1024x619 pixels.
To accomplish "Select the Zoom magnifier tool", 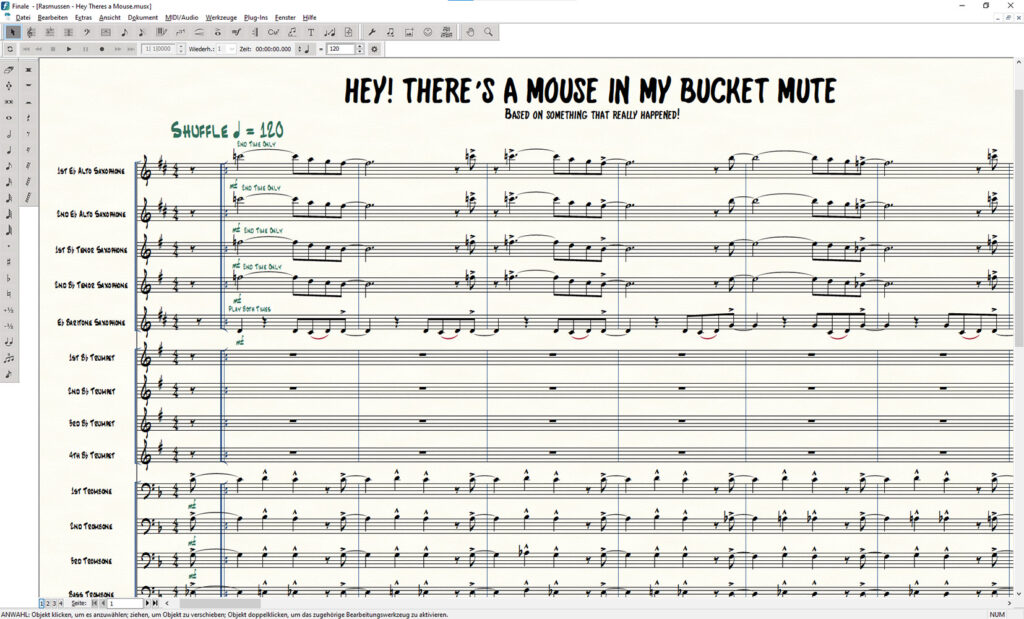I will [x=489, y=32].
